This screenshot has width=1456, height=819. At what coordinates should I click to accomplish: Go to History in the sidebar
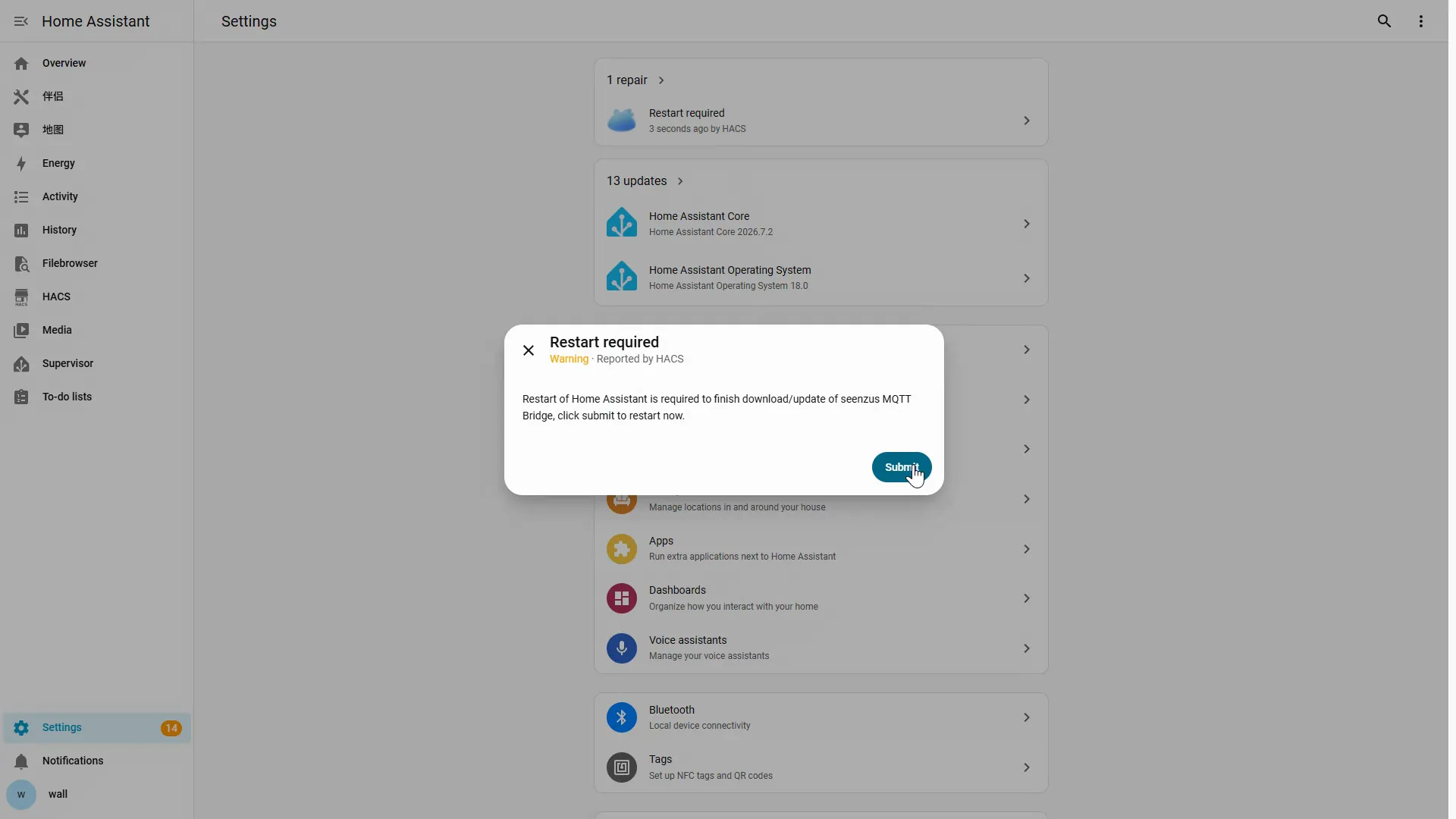click(59, 230)
